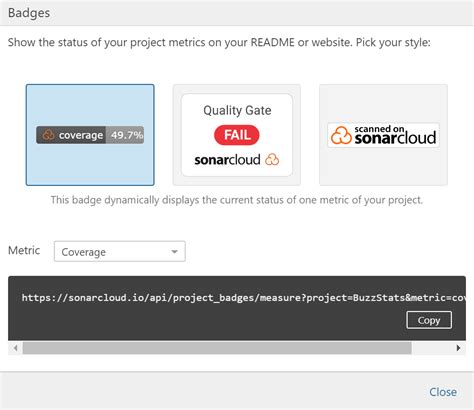Click the cloud icon beside sonarcloud wordmark
The image size is (474, 410).
272,160
